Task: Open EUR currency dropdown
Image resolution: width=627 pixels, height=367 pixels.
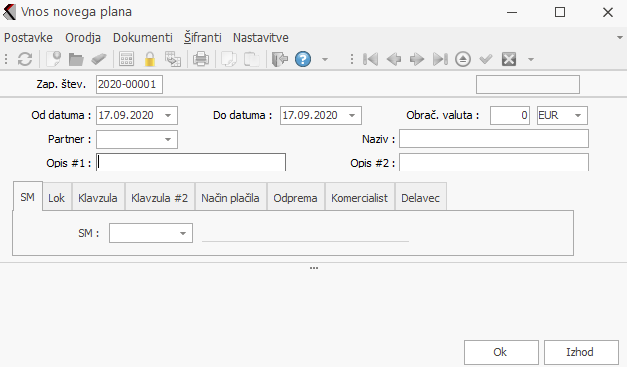Action: (578, 116)
